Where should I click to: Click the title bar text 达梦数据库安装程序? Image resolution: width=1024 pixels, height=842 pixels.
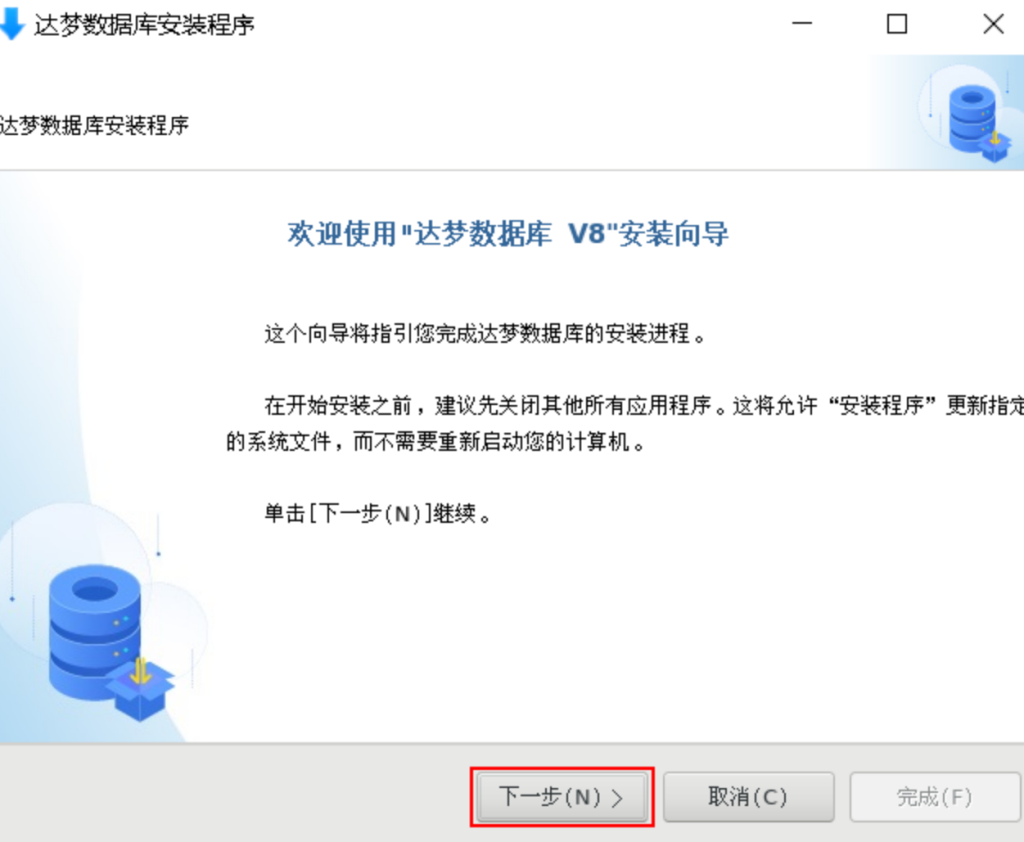coord(144,25)
